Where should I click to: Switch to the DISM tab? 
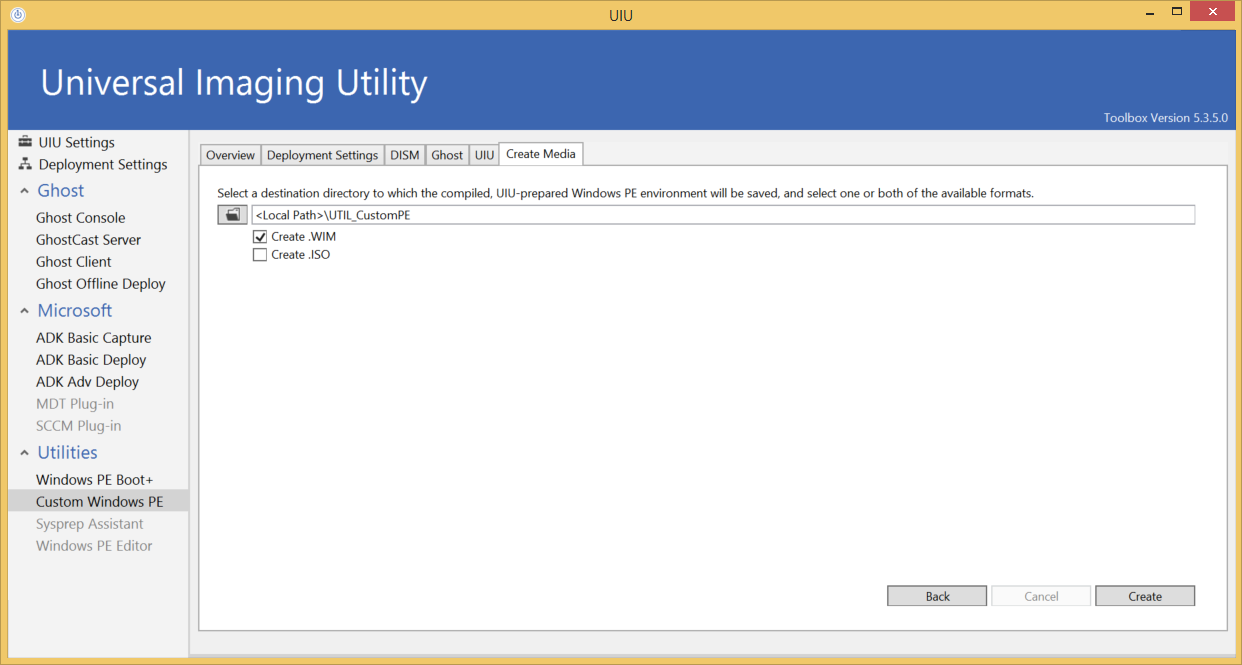[405, 155]
